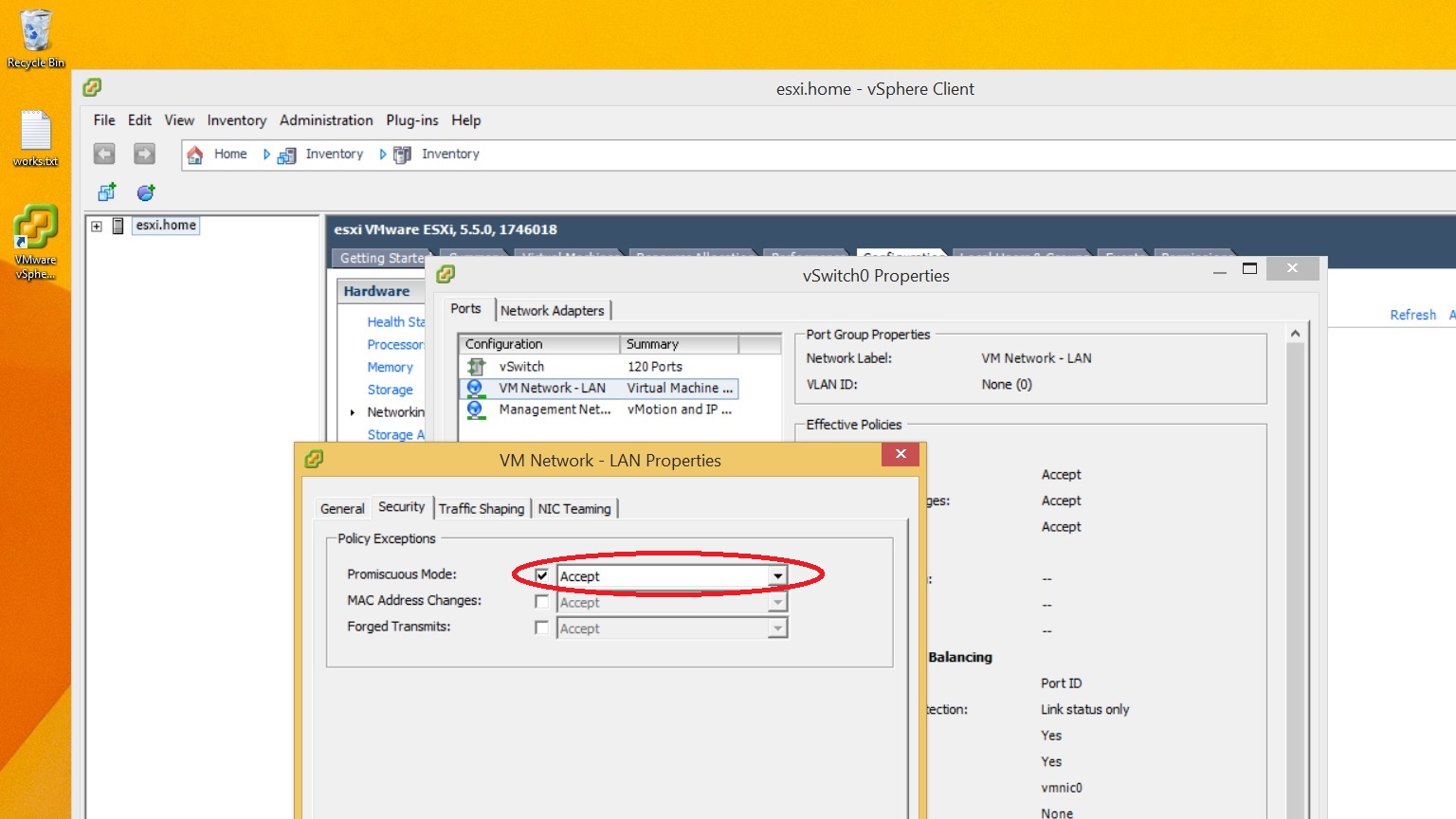Go forward with the navigation forward arrow
Screen dimensions: 1456x819
[x=144, y=154]
